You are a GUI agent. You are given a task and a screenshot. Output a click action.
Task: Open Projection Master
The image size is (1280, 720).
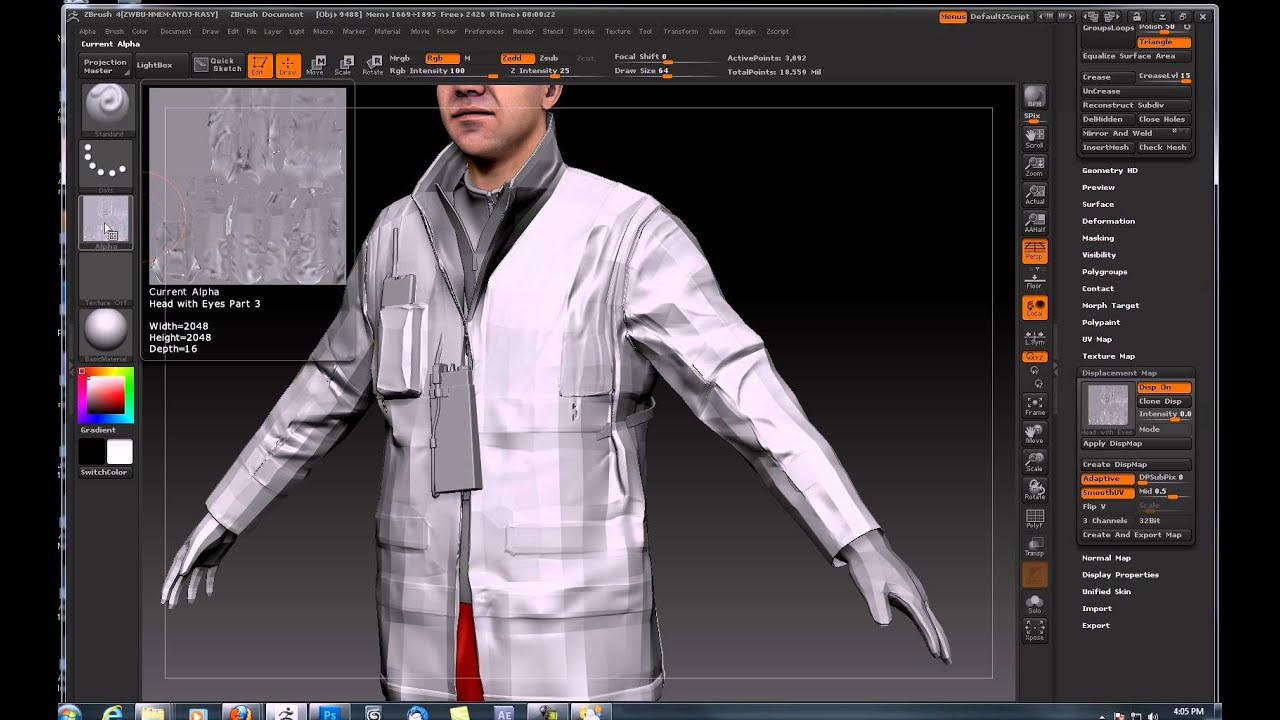(105, 66)
